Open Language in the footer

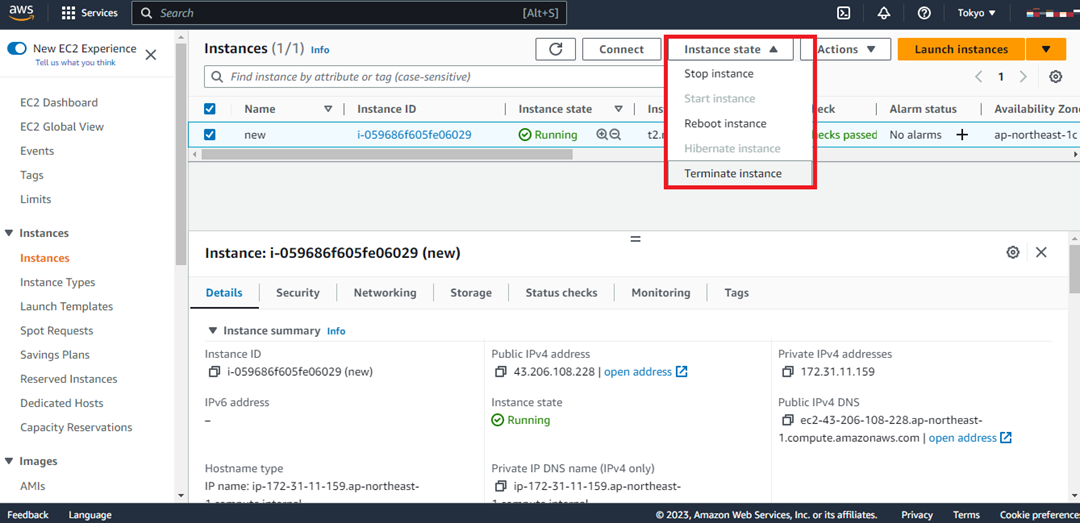point(90,515)
